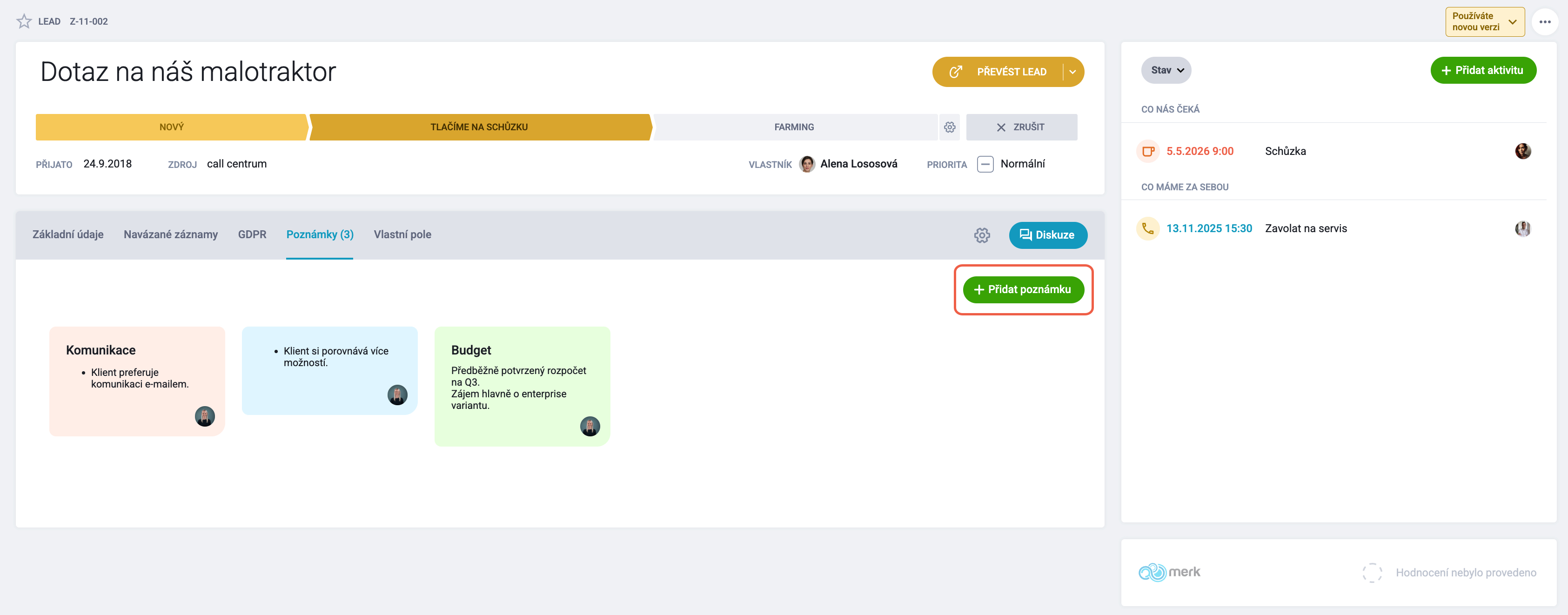Viewport: 1568px width, 615px height.
Task: Cancel the lead with Zrušit
Action: (1021, 127)
